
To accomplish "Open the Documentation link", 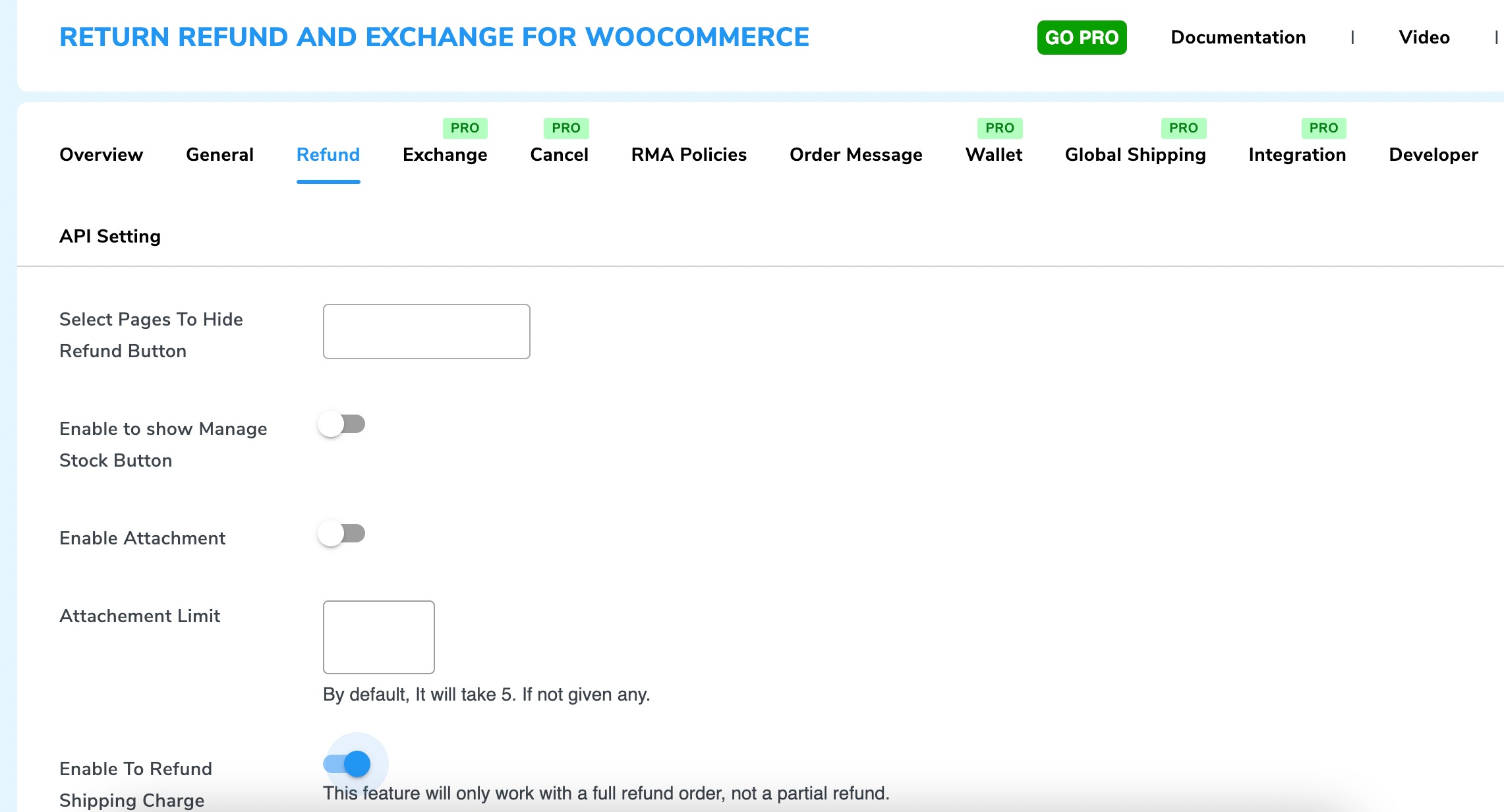I will [1238, 38].
